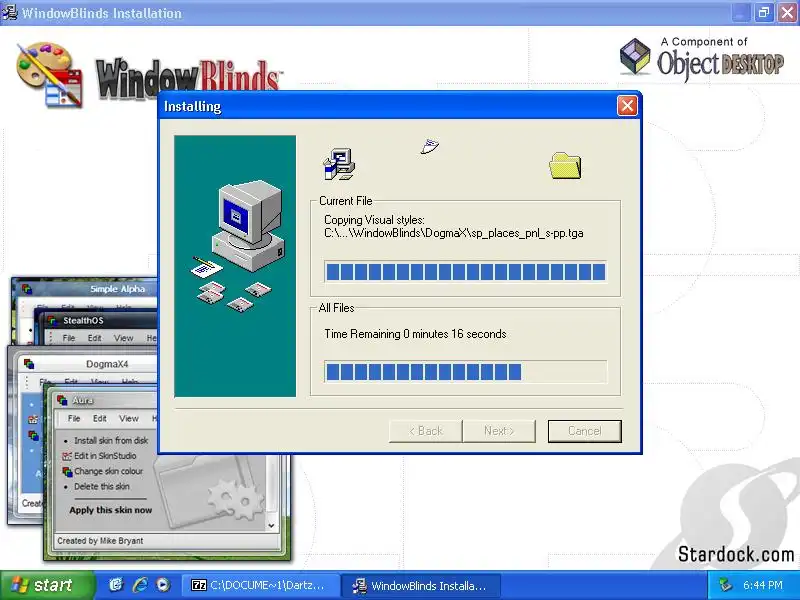This screenshot has height=600, width=800.
Task: Click the Simple Alpha window title icon
Action: [27, 289]
